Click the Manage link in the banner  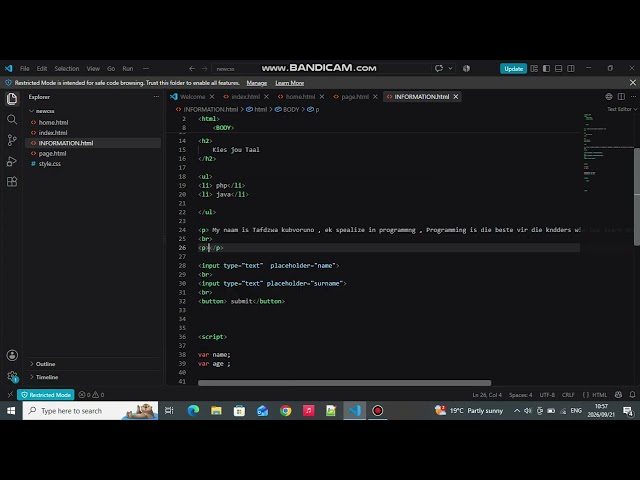tap(256, 83)
